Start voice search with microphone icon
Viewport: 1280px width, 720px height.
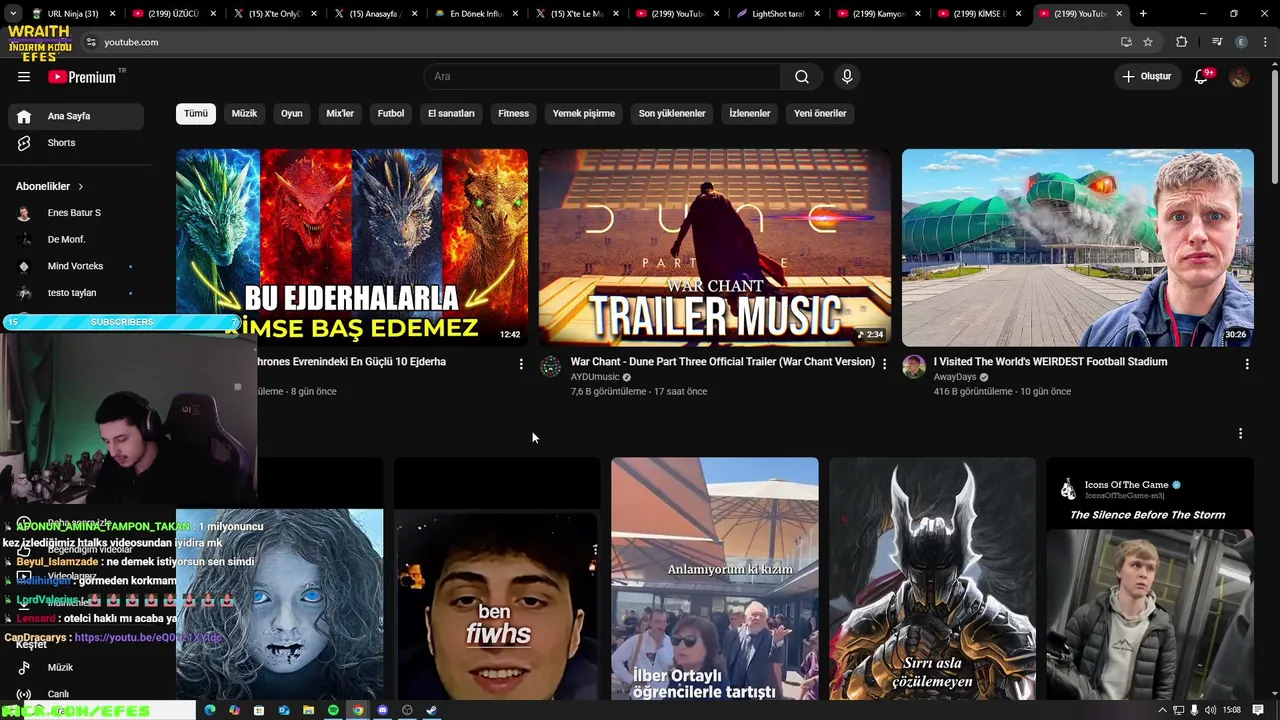(x=847, y=77)
